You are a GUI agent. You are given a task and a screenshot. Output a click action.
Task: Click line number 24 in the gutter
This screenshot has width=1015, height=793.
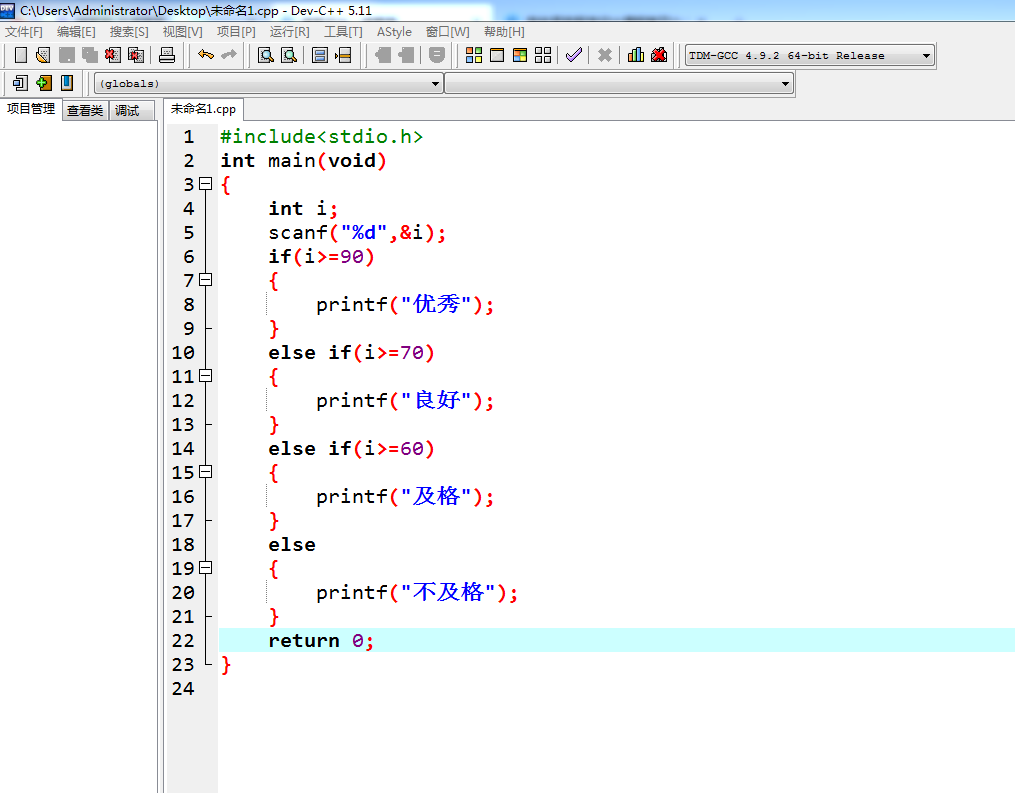183,688
